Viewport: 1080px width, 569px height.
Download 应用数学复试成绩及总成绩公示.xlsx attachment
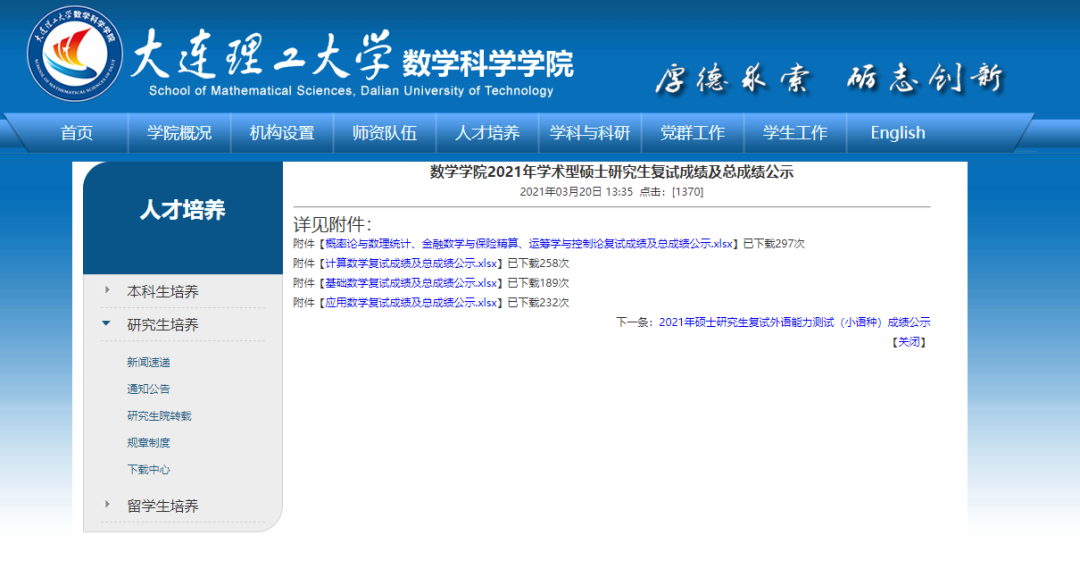click(411, 302)
